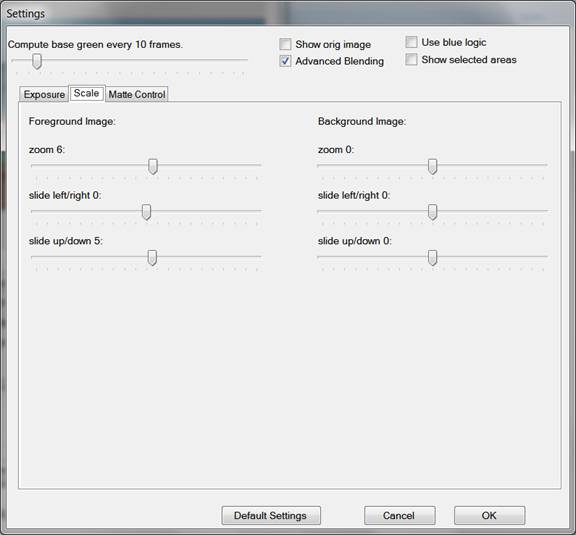Select the Scale tab
Image resolution: width=576 pixels, height=535 pixels.
(x=87, y=93)
